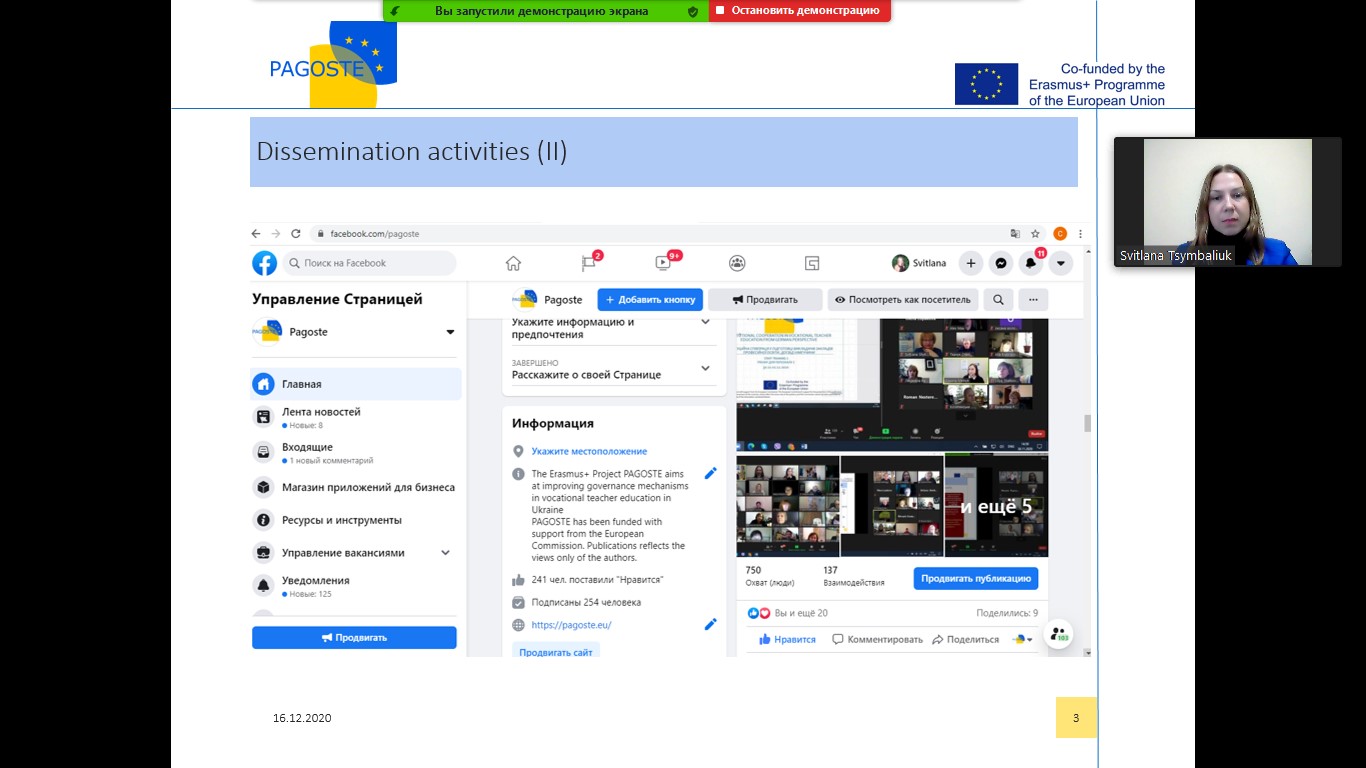Click Укажите местоположение link
This screenshot has height=768, width=1366.
pos(589,451)
